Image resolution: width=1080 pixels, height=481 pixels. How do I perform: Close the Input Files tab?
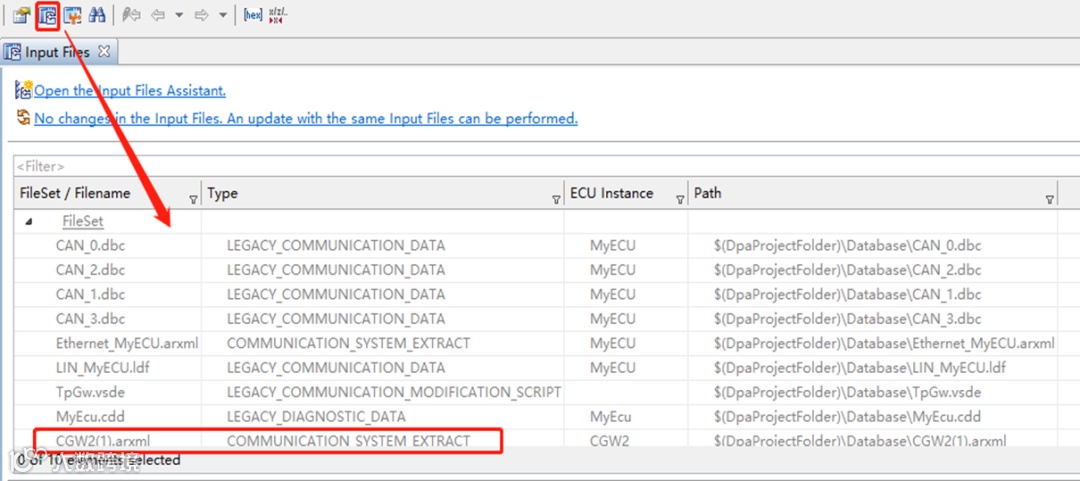click(x=104, y=51)
